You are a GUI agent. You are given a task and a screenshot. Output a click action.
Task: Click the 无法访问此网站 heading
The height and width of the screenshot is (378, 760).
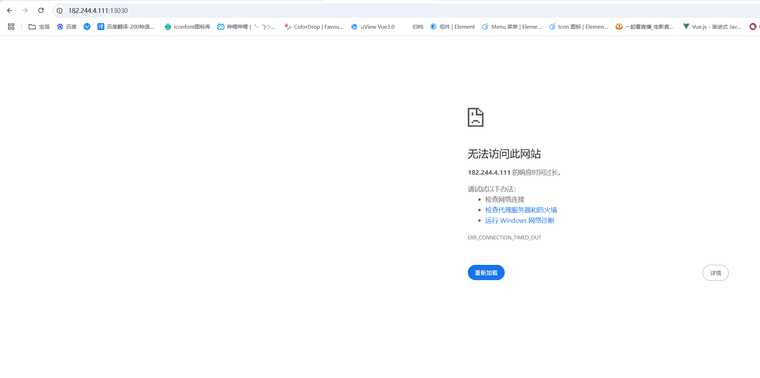tap(504, 154)
